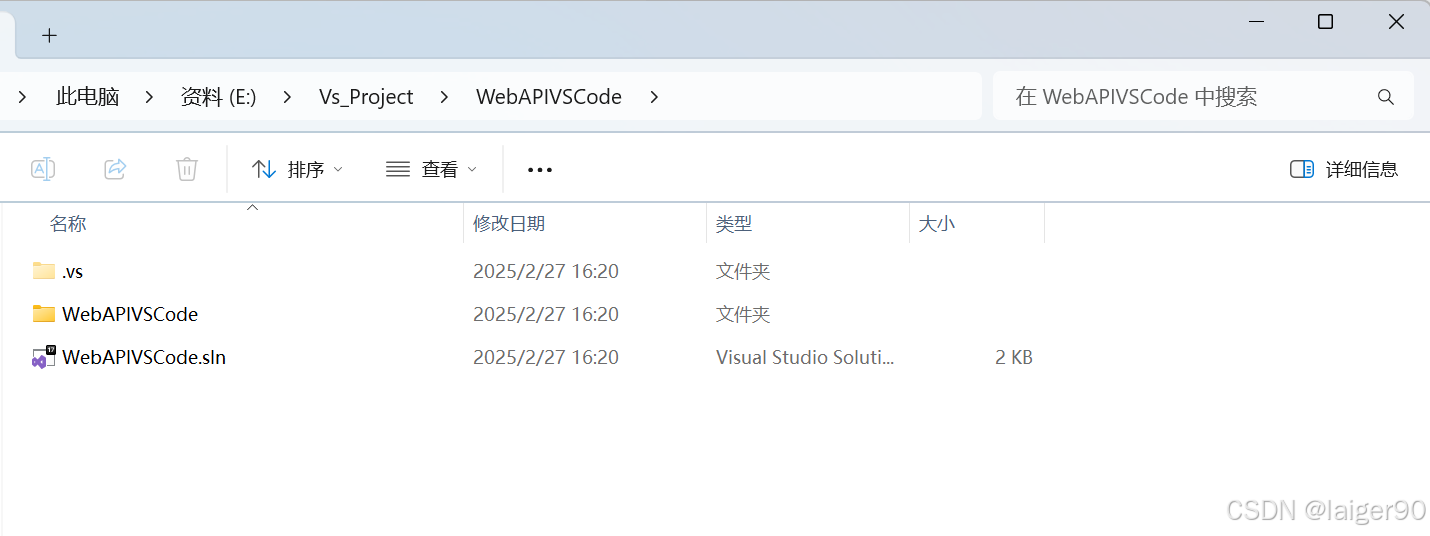Click the search magnifier icon
The width and height of the screenshot is (1430, 536).
(x=1385, y=97)
